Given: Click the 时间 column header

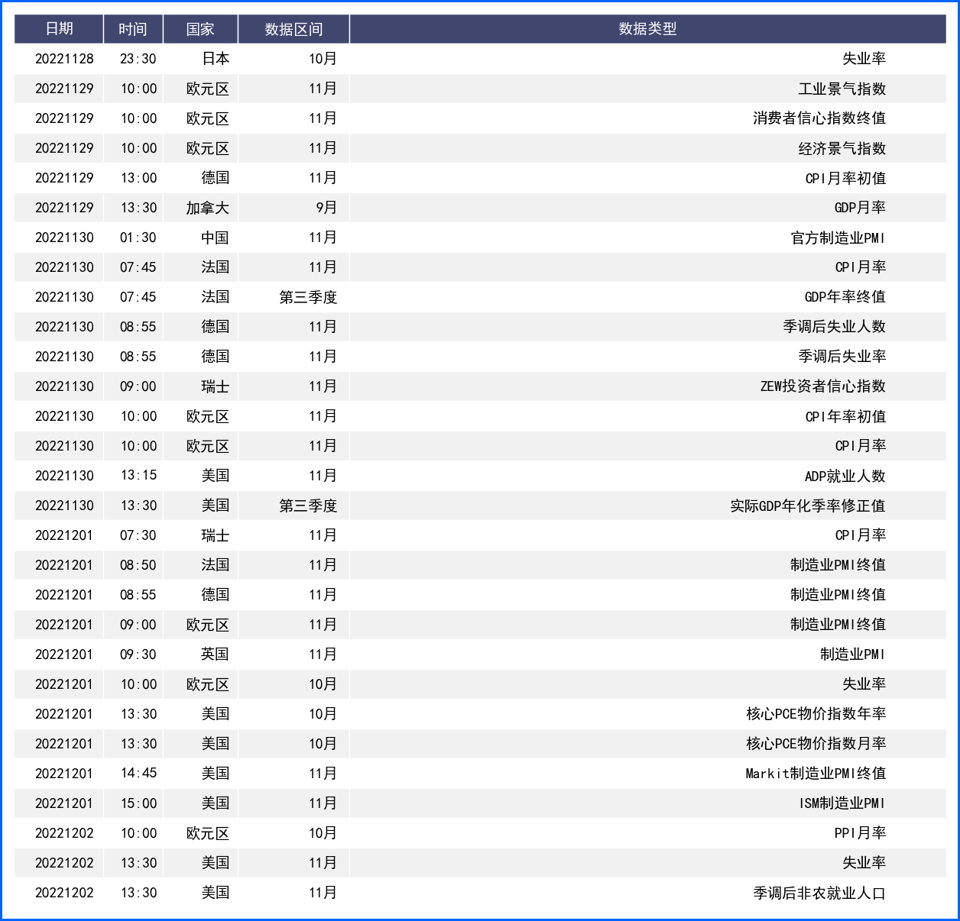Looking at the screenshot, I should click(x=132, y=29).
